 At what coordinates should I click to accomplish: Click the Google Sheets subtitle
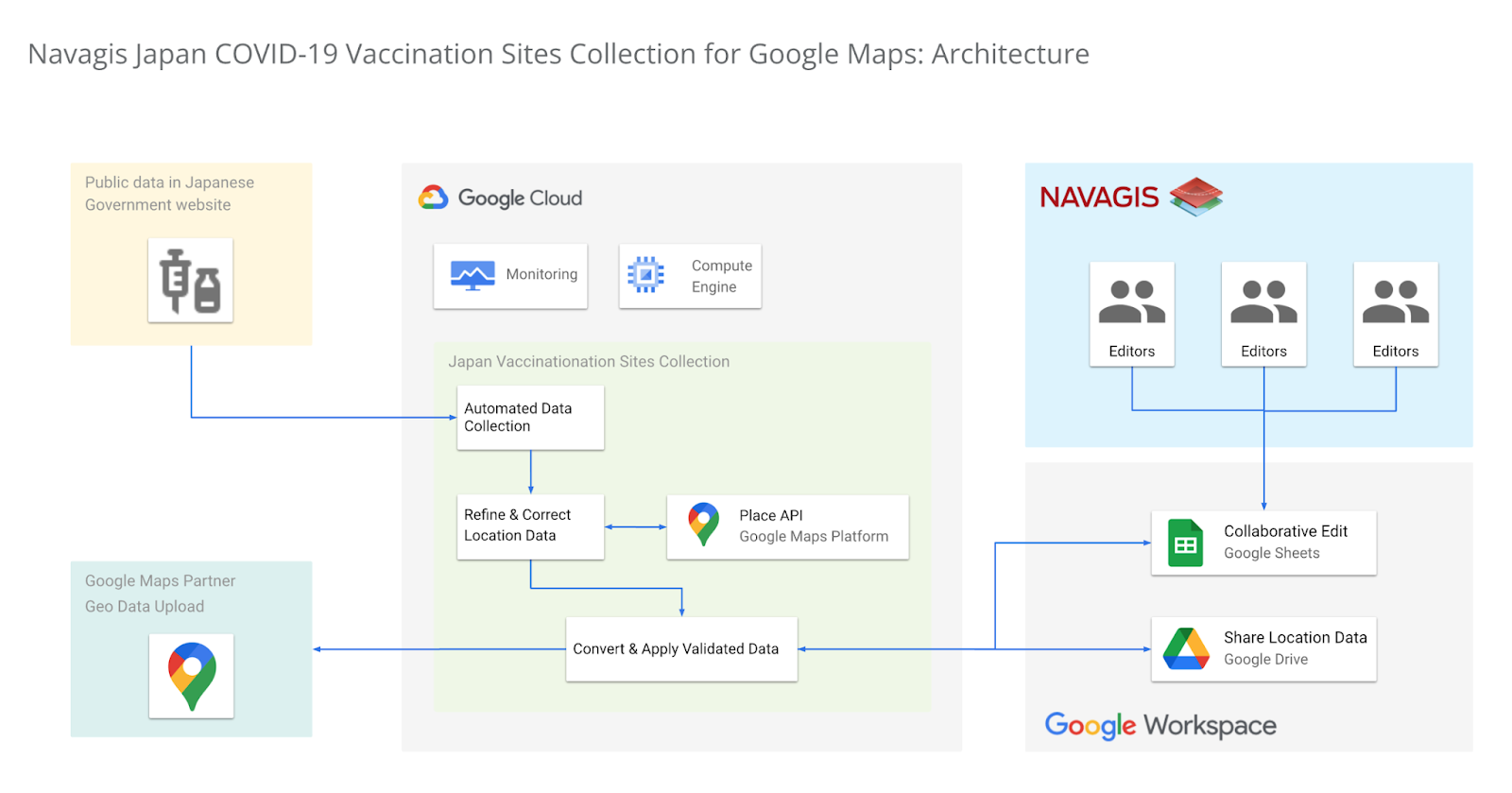(1272, 553)
